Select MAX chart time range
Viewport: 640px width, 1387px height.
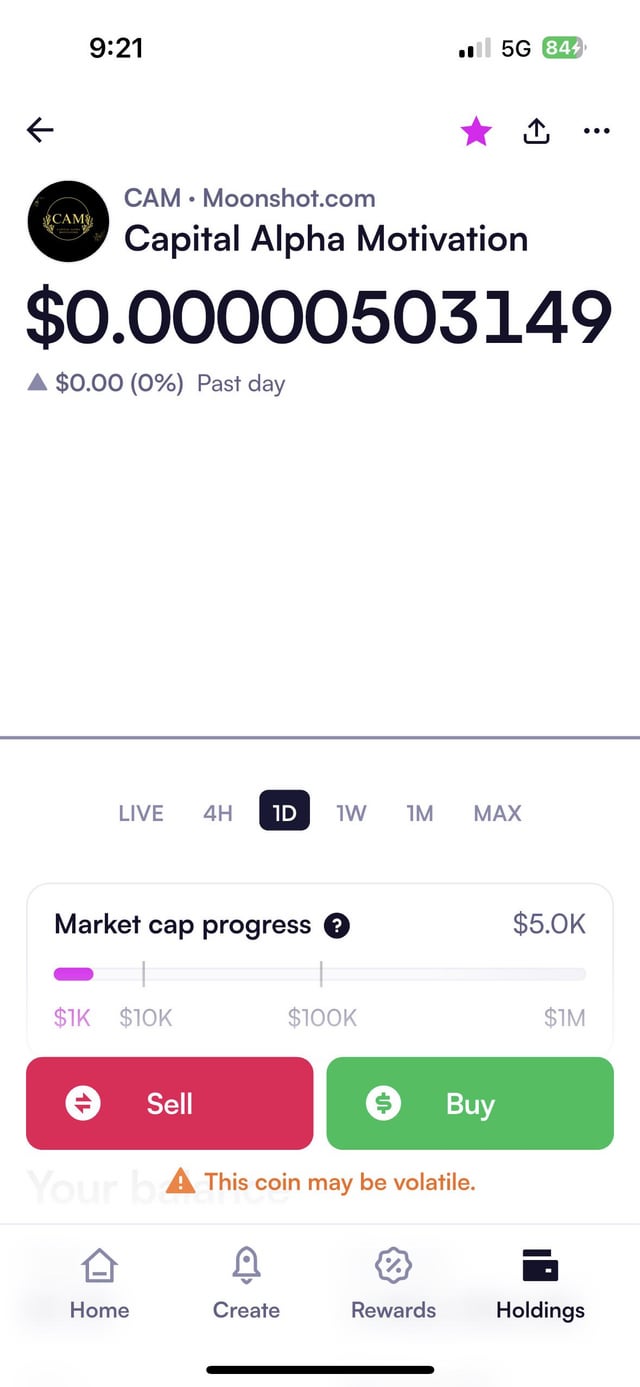497,813
